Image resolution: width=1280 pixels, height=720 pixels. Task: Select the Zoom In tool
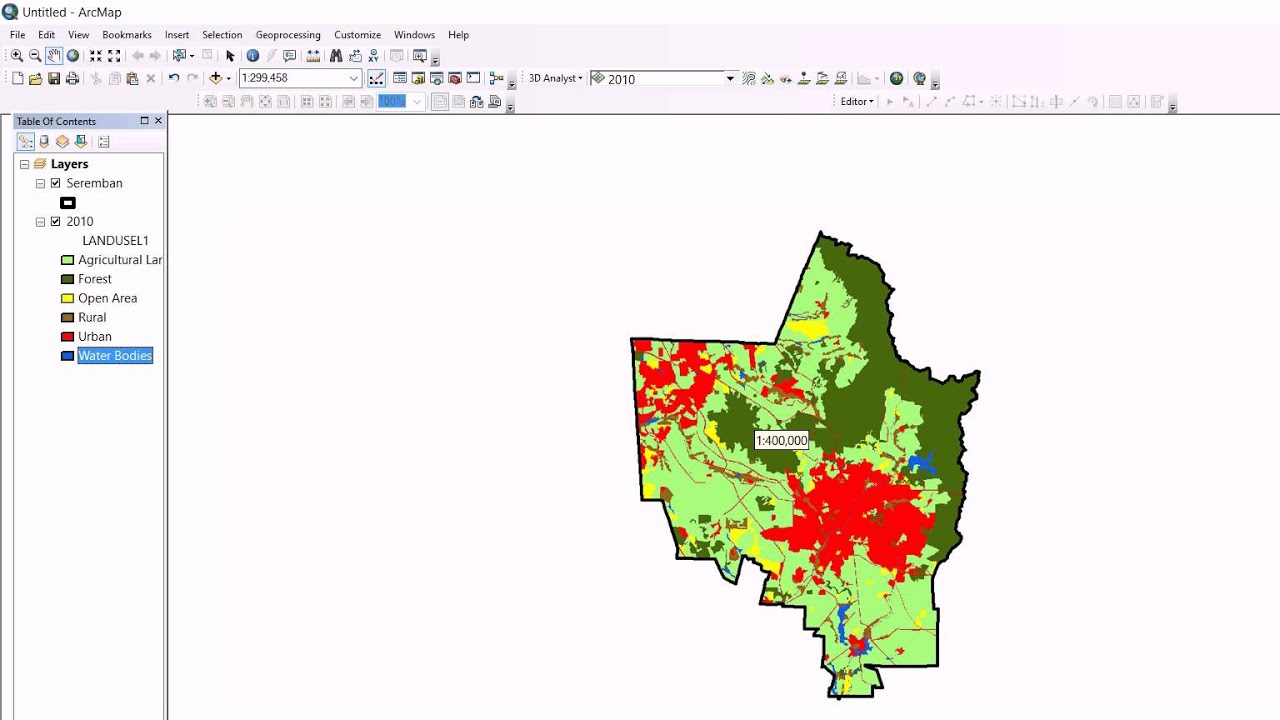pos(17,56)
